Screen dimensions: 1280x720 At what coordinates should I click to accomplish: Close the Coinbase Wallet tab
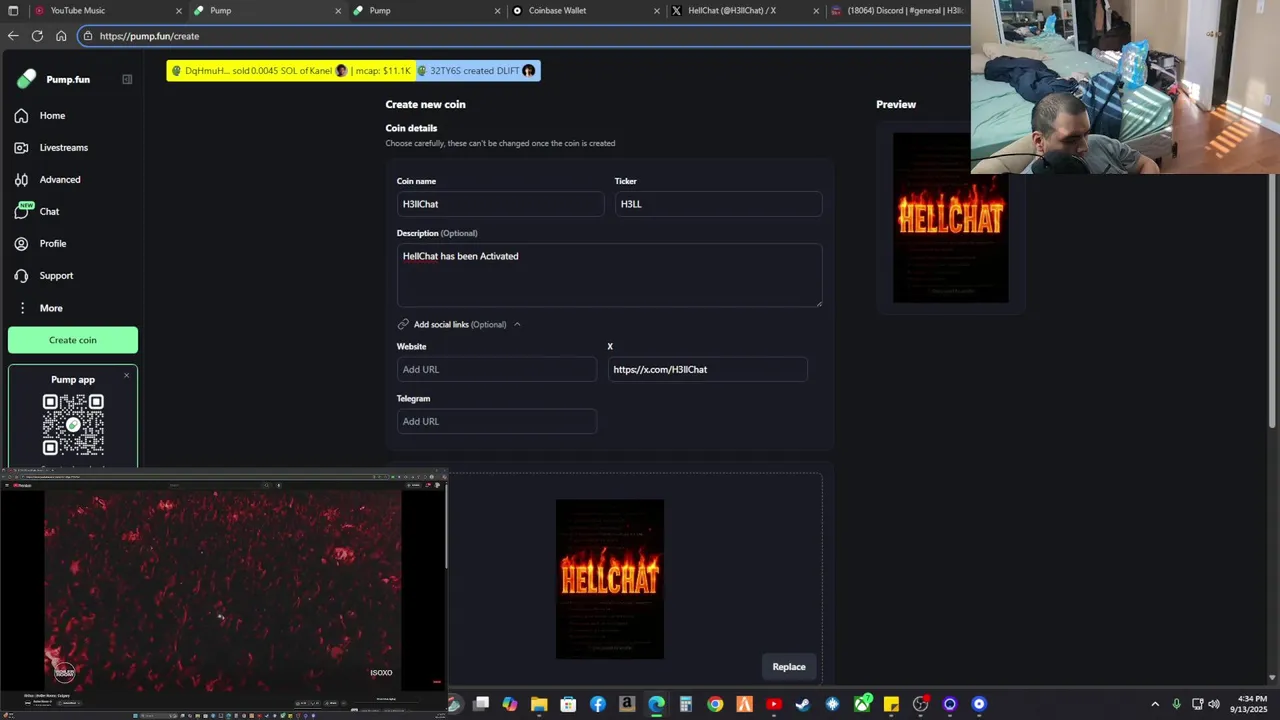[x=657, y=11]
